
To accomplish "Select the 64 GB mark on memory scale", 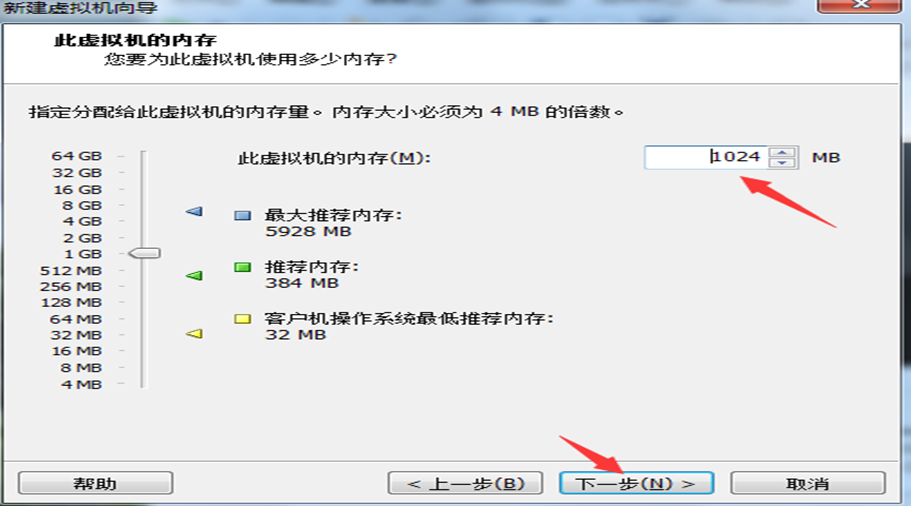I will point(77,156).
